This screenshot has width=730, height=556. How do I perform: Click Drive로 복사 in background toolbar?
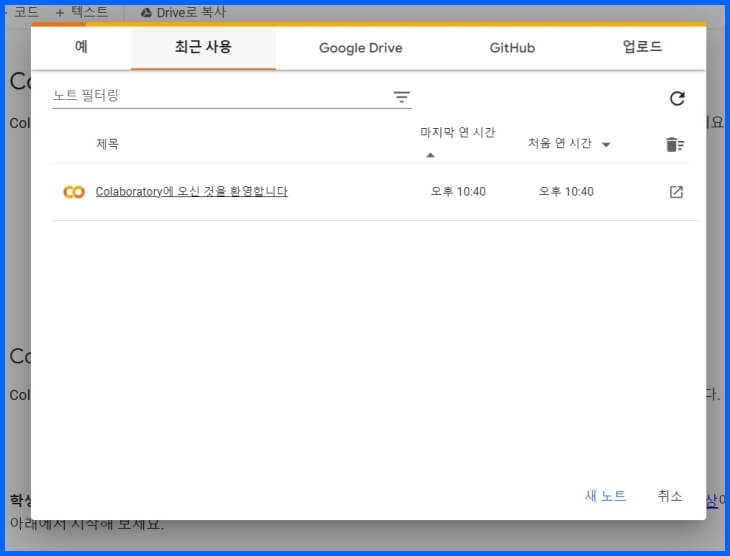[183, 13]
